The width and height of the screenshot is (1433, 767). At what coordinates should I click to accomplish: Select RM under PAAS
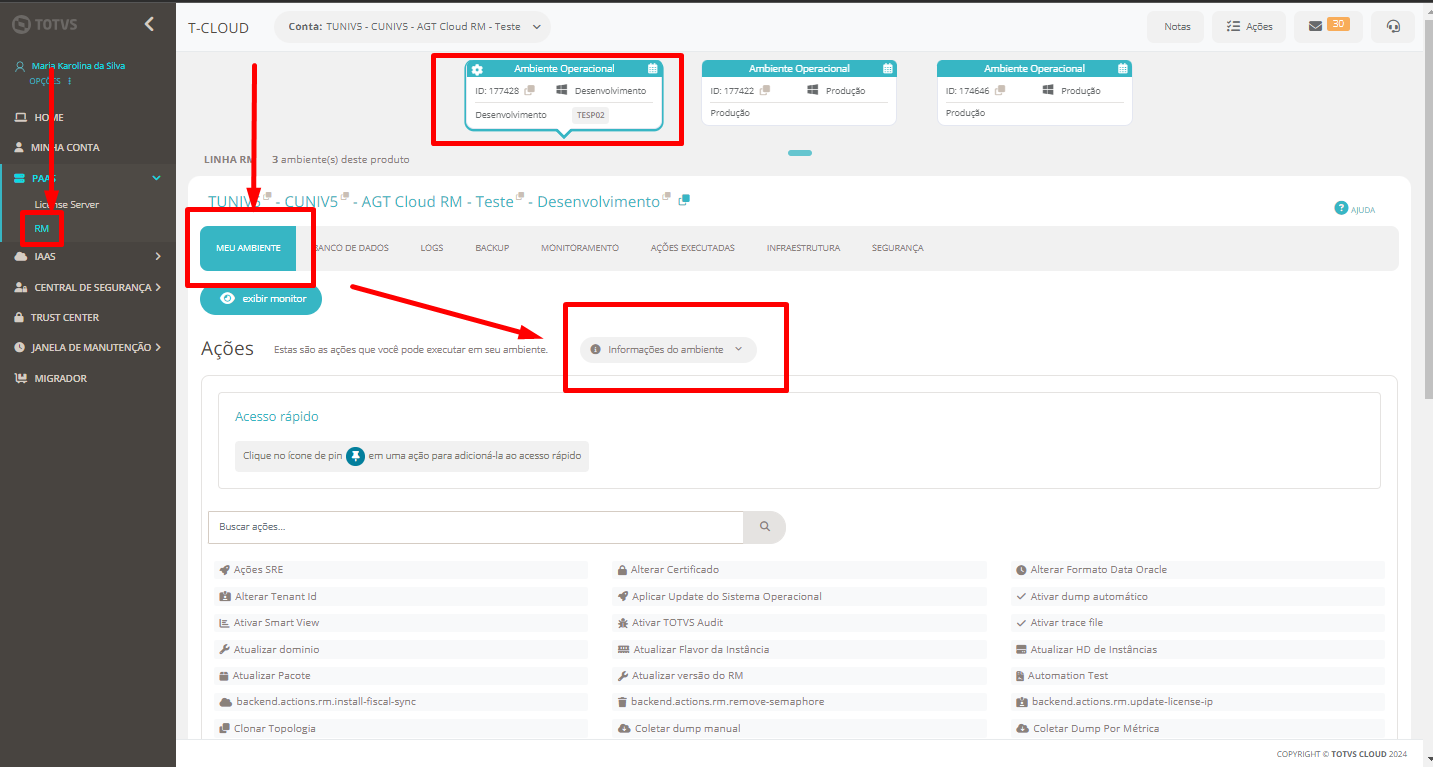42,229
